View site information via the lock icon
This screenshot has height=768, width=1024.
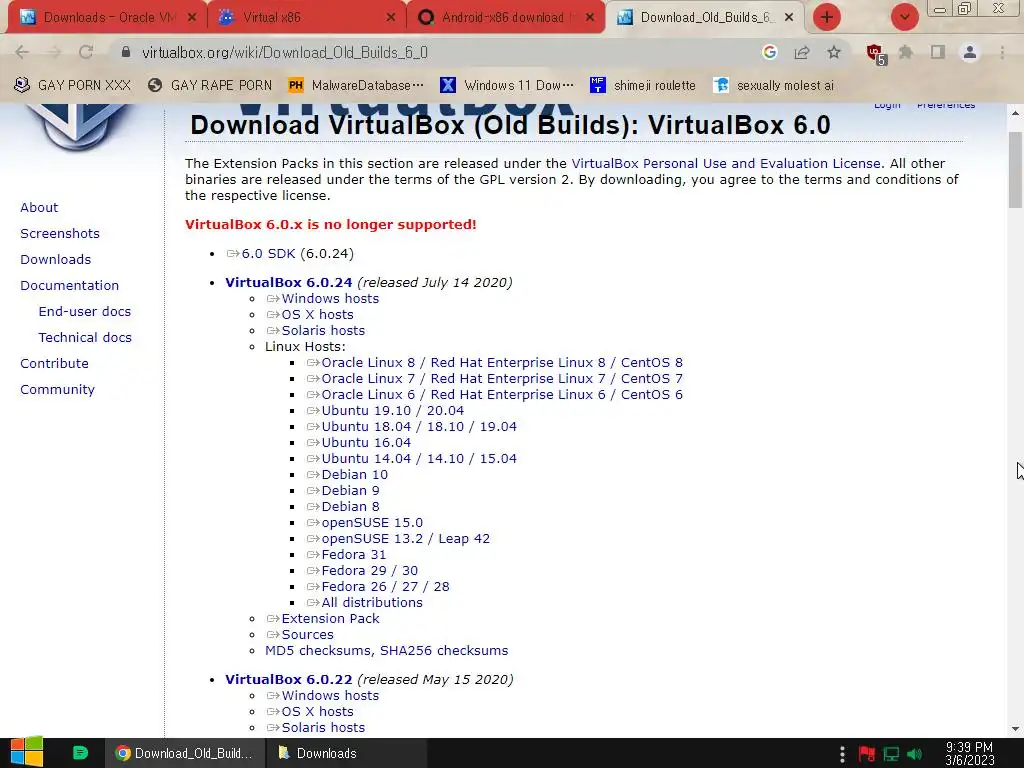point(126,52)
